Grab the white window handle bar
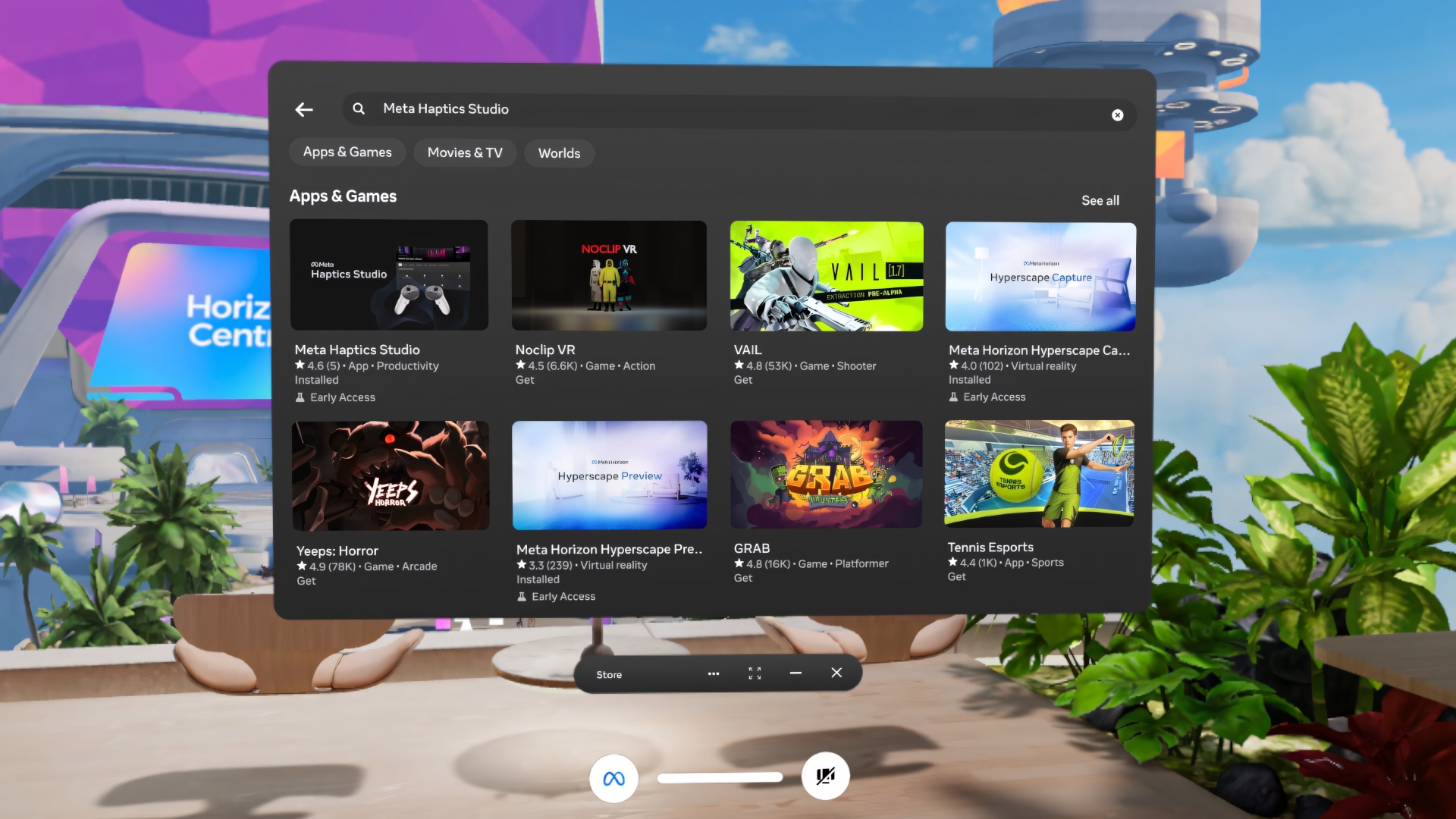This screenshot has height=819, width=1456. pyautogui.click(x=720, y=777)
